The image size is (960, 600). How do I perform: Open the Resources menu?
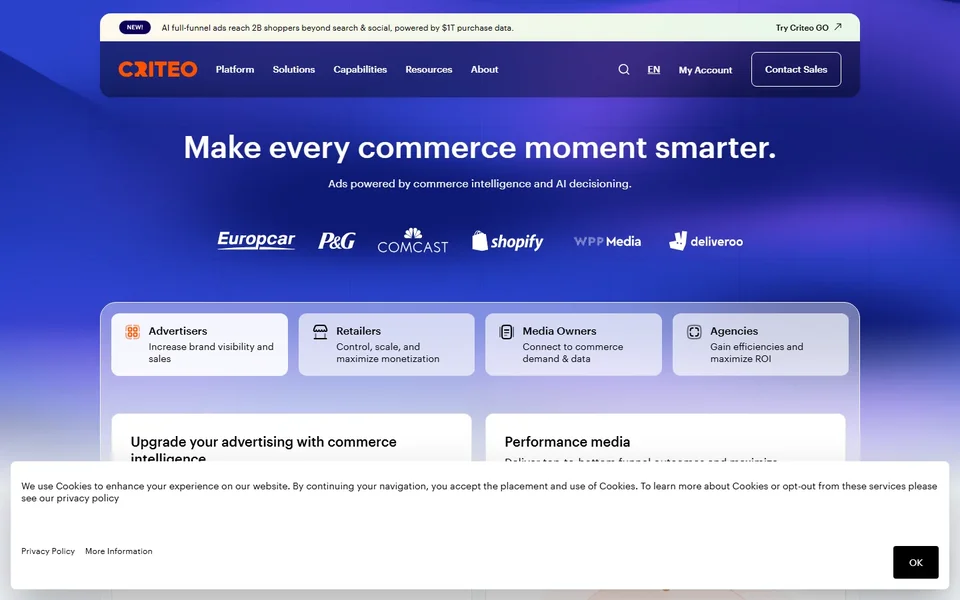pos(429,69)
